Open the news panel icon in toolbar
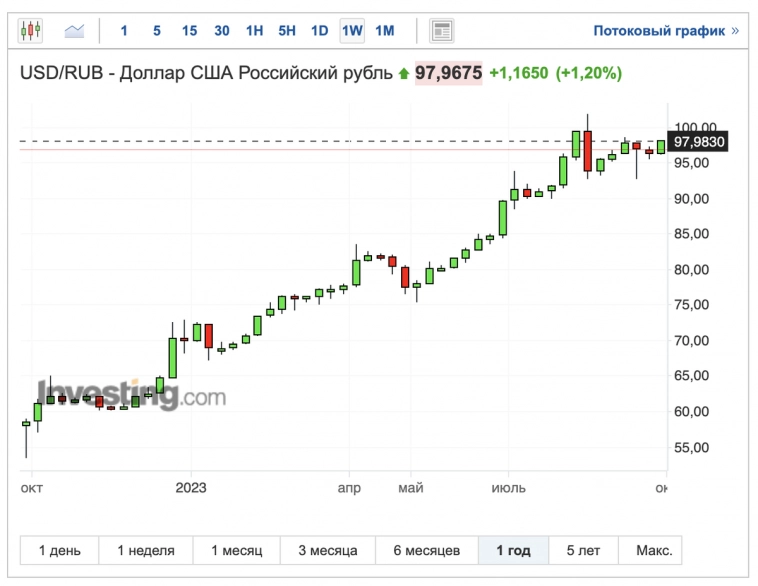Image resolution: width=758 pixels, height=586 pixels. (x=441, y=30)
